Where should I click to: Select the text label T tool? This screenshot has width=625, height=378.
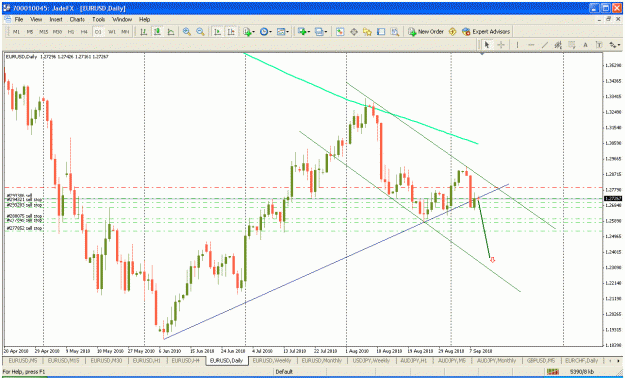[x=599, y=45]
